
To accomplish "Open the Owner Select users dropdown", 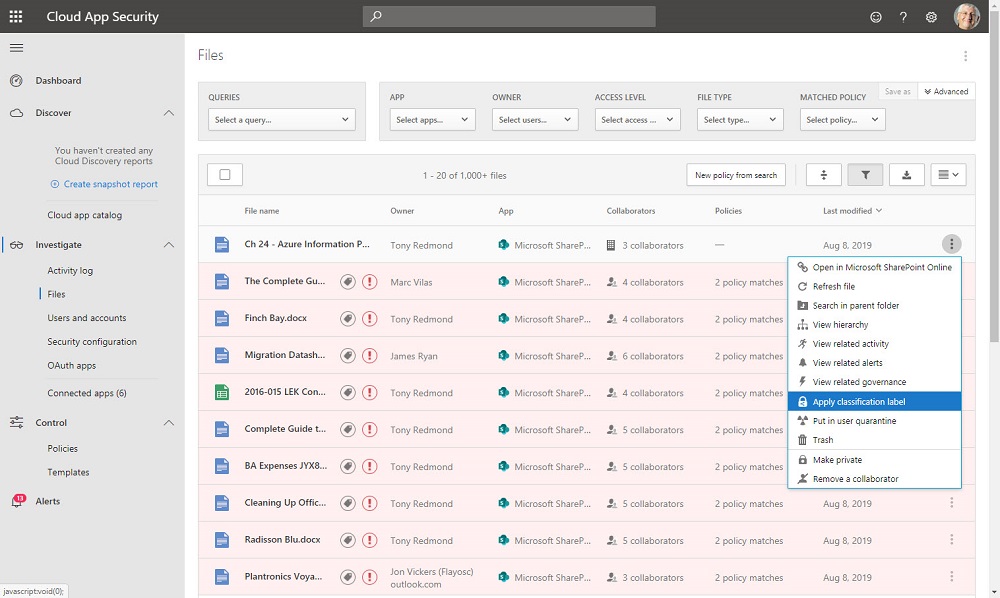I will [535, 120].
